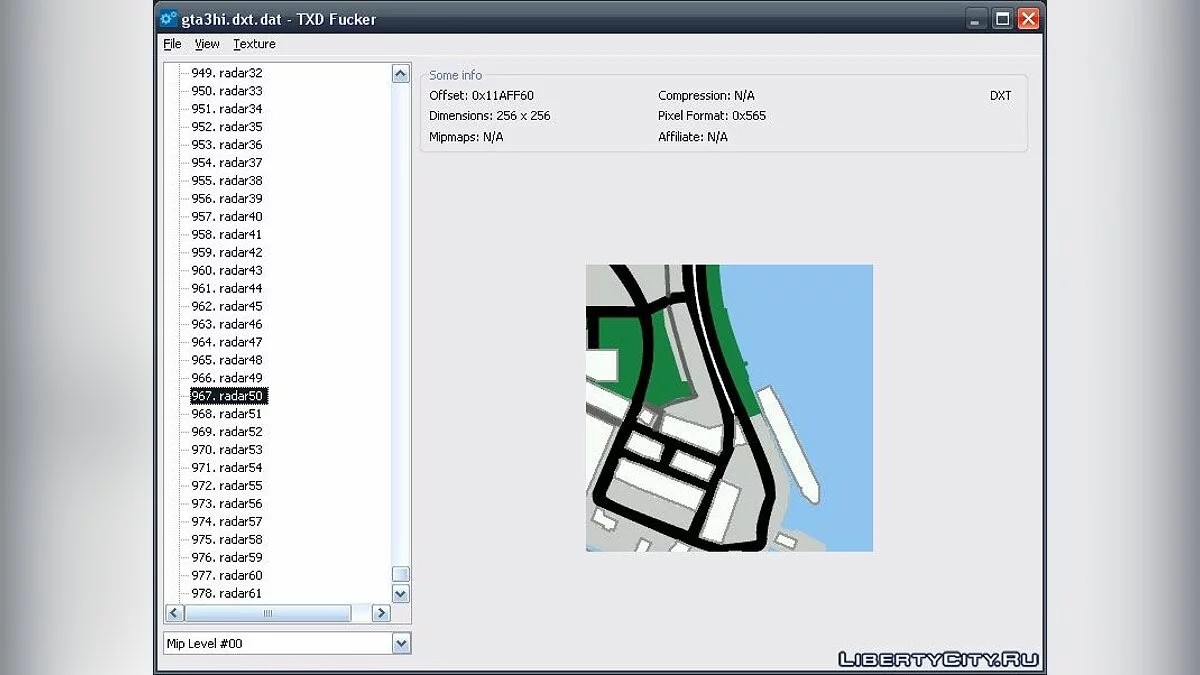Click the radar map texture preview
The width and height of the screenshot is (1200, 675).
coord(729,408)
